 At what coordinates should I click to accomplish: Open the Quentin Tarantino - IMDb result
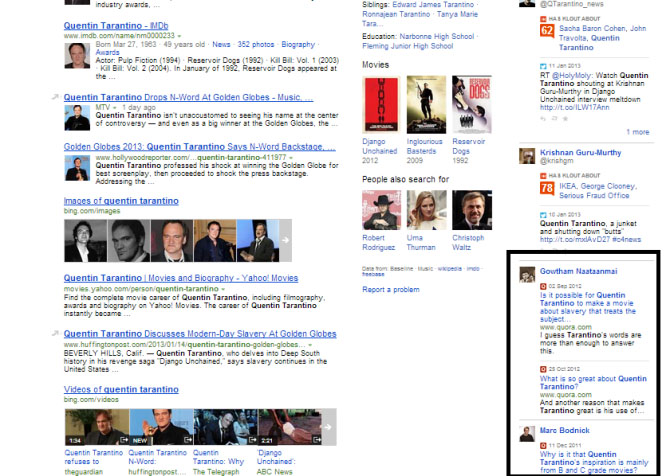pyautogui.click(x=116, y=26)
